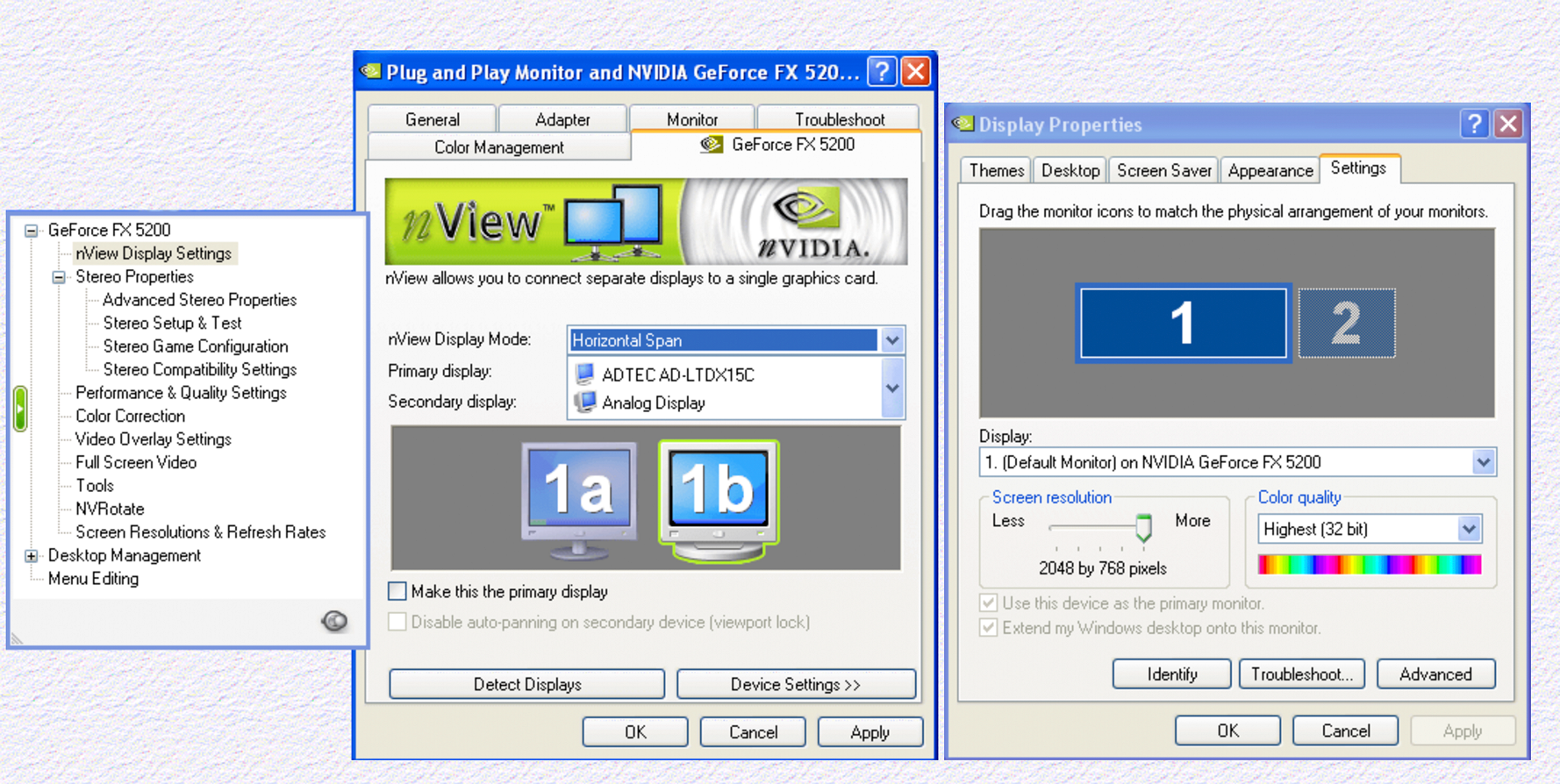Open the Color quality dropdown

[1469, 529]
